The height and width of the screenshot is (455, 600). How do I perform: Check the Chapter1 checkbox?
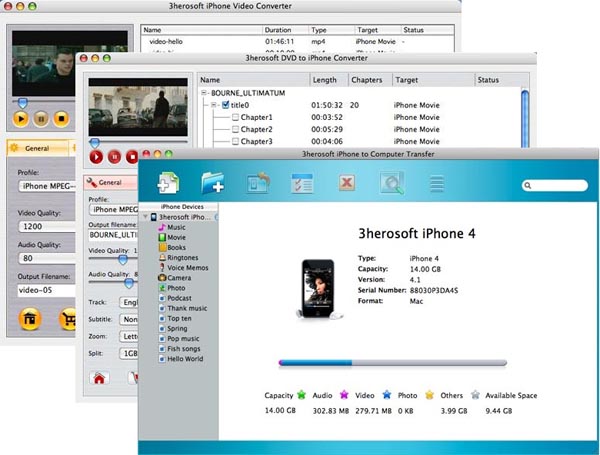(235, 117)
